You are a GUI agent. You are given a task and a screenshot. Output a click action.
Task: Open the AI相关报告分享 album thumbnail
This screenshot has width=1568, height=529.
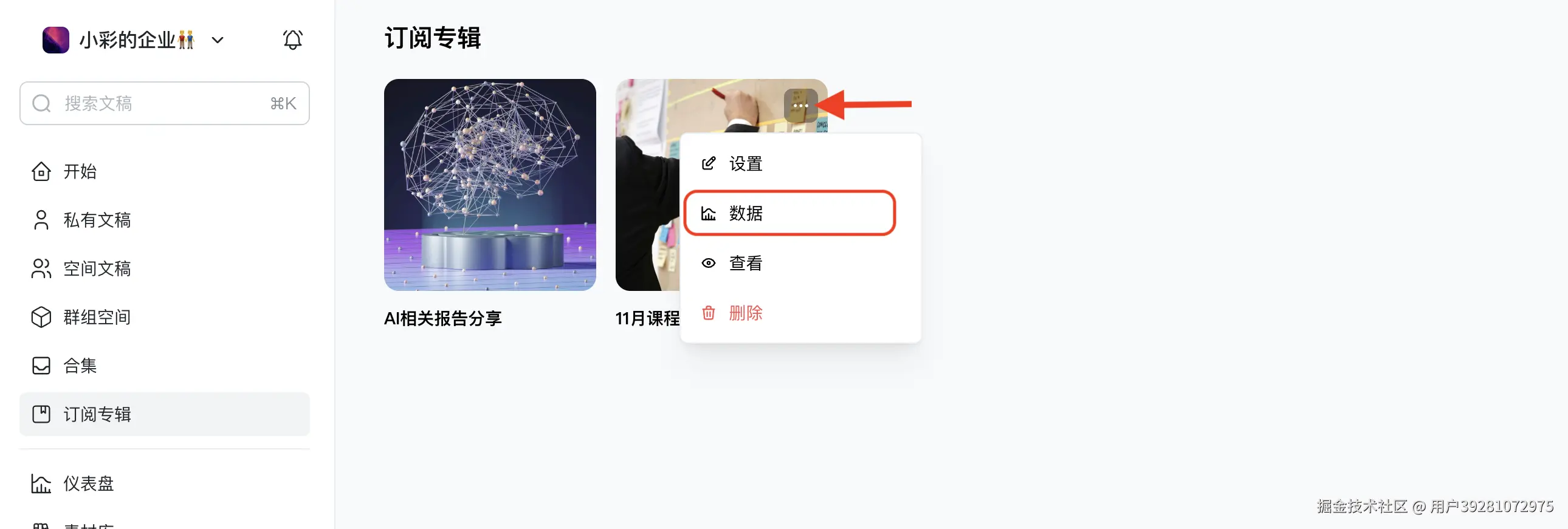pos(490,185)
